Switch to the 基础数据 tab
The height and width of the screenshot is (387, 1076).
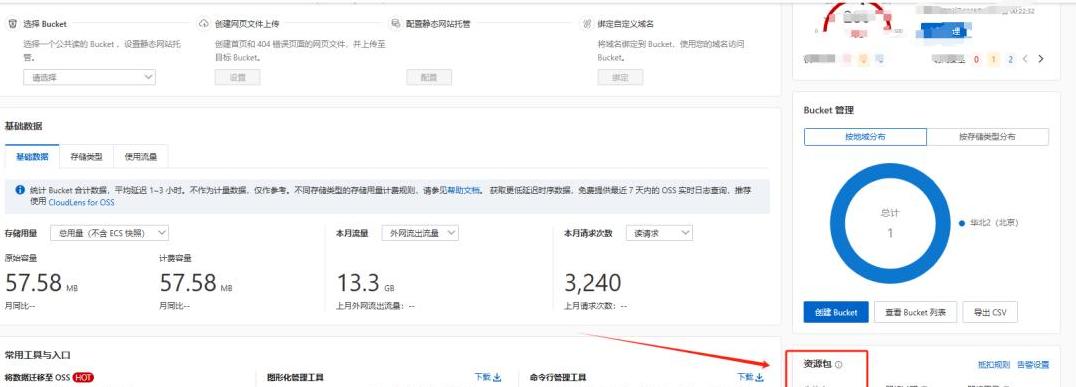32,156
